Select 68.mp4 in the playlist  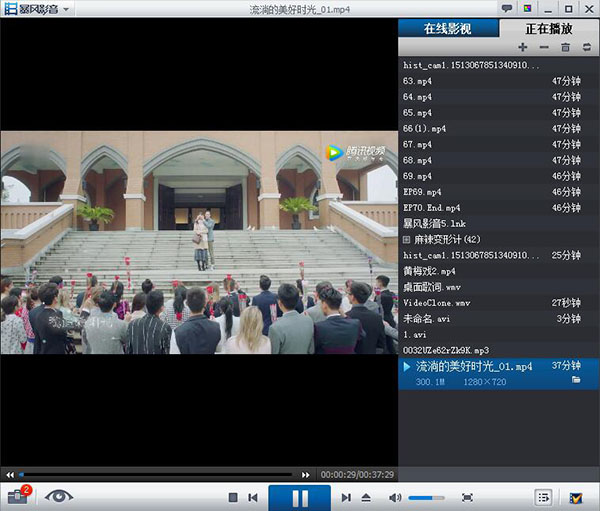coord(497,160)
